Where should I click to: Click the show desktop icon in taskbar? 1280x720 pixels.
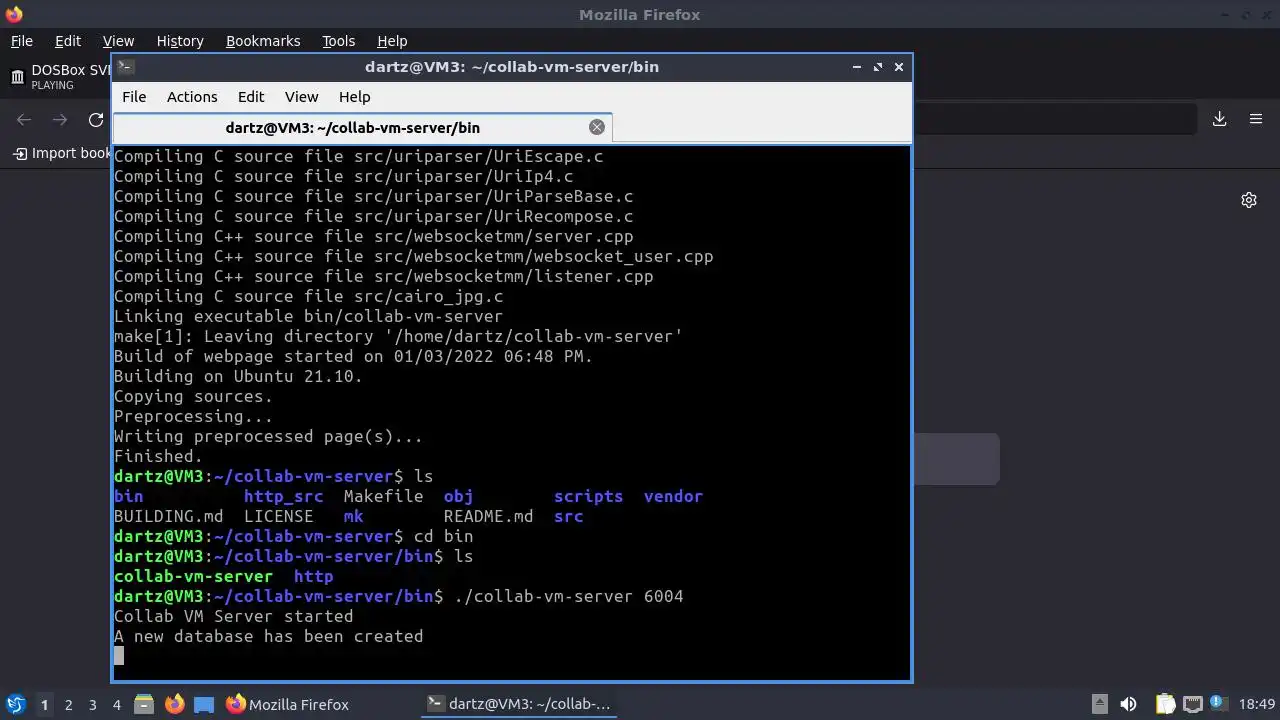(204, 704)
